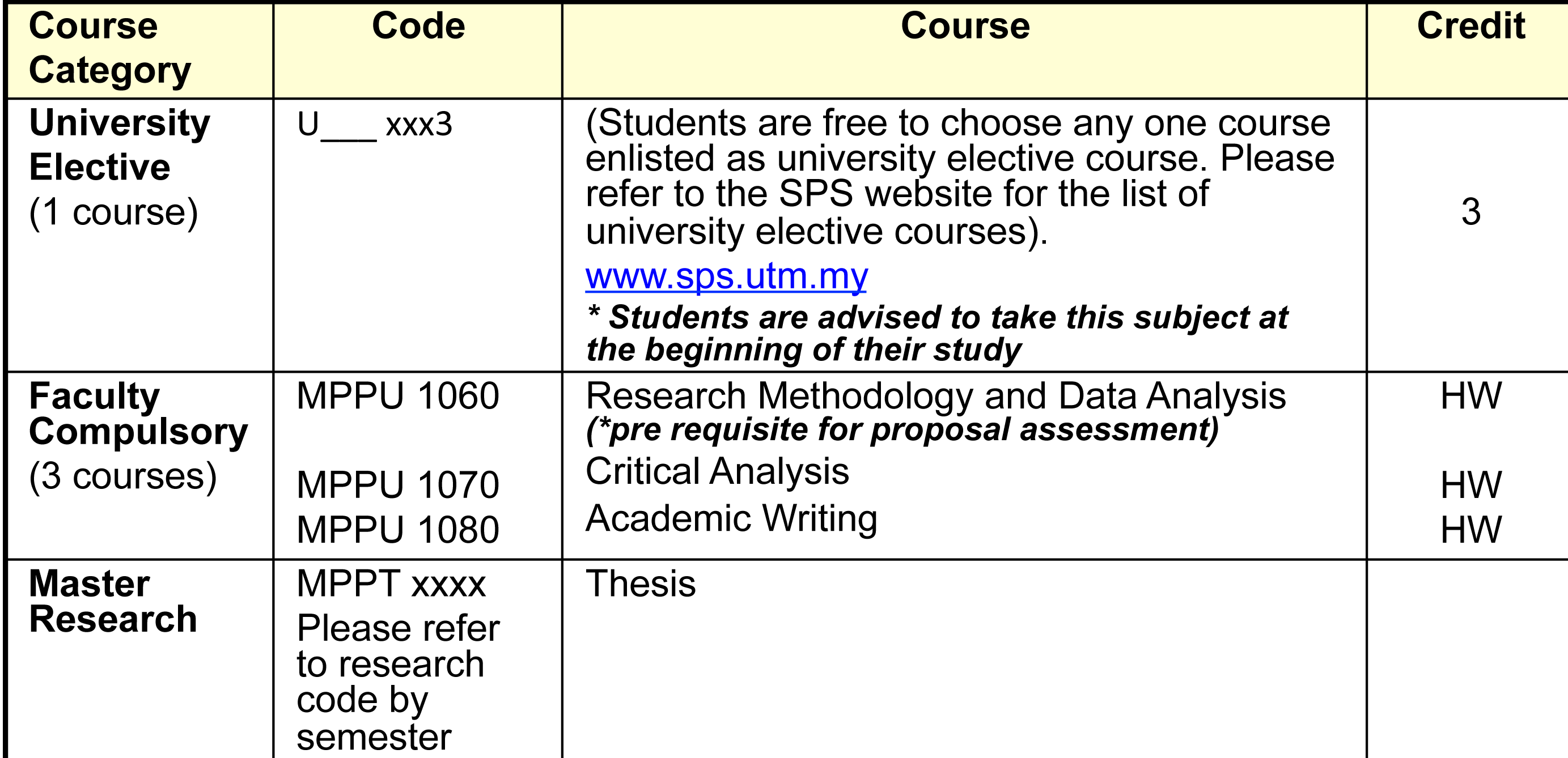Screen dimensions: 1568x758
Task: Select course code MPPU 1060
Action: (397, 396)
